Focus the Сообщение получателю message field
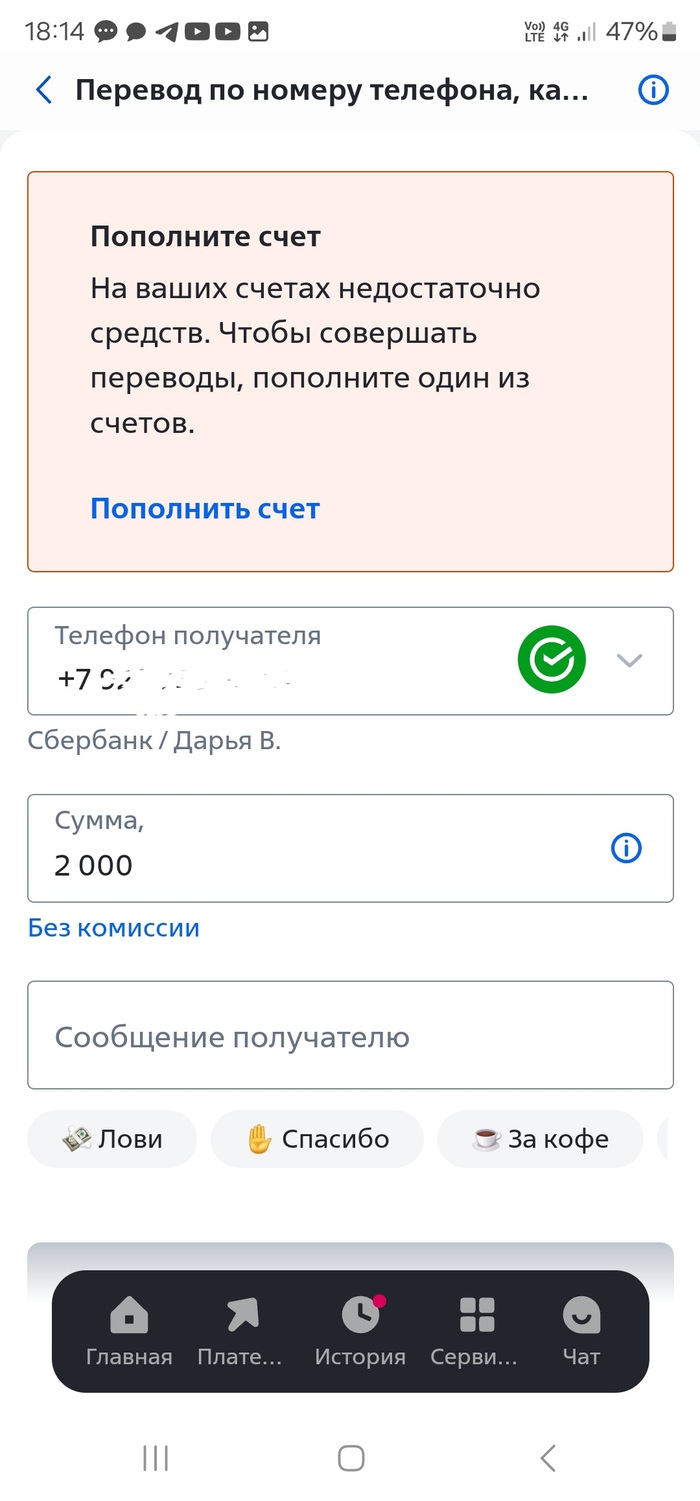The image size is (700, 1501). (x=350, y=1036)
